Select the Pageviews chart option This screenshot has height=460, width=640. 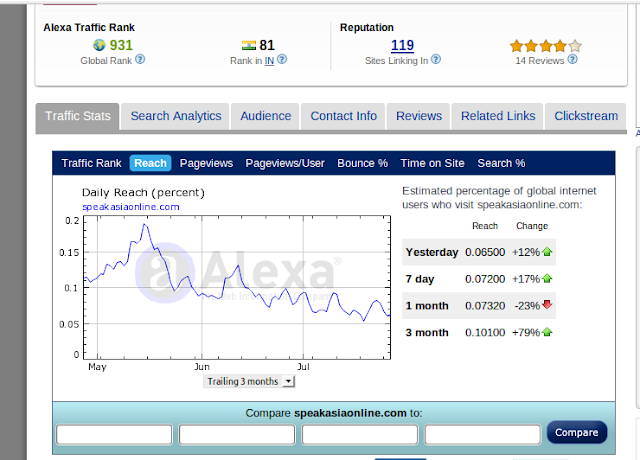click(x=206, y=163)
